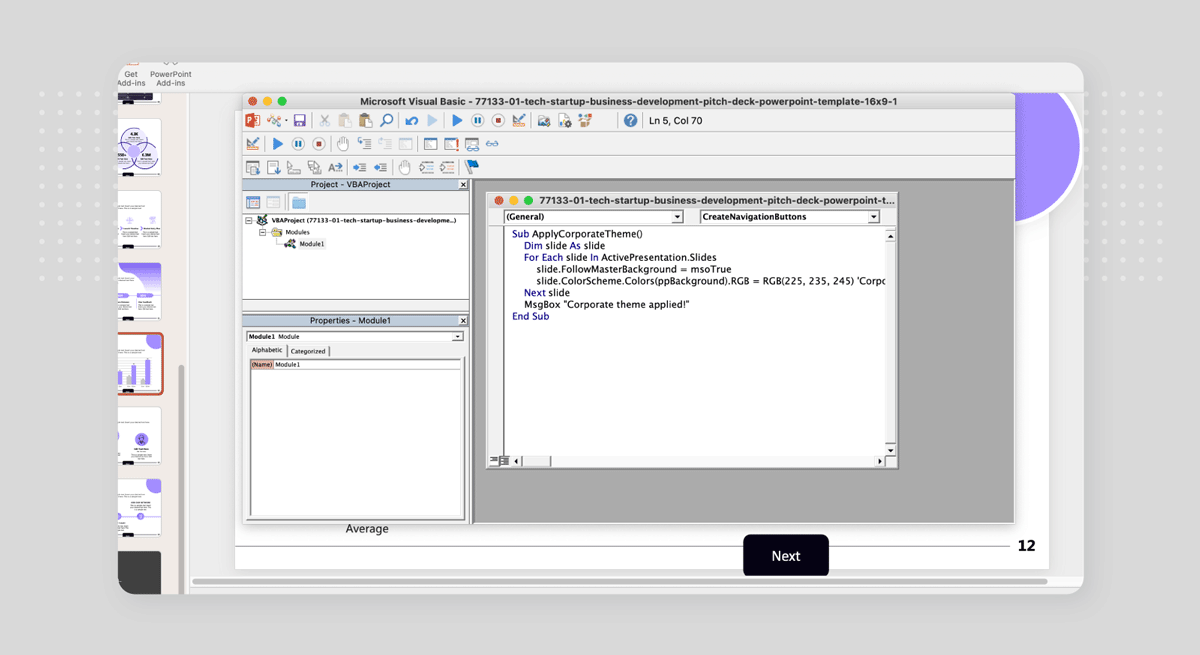
Task: Click the code window's scroll up arrow
Action: (890, 236)
